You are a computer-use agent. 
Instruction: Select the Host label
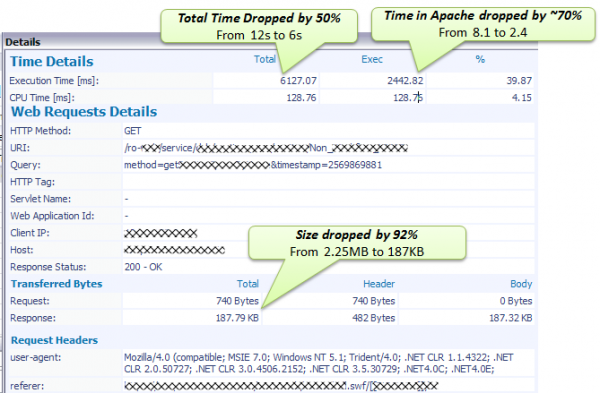click(22, 250)
